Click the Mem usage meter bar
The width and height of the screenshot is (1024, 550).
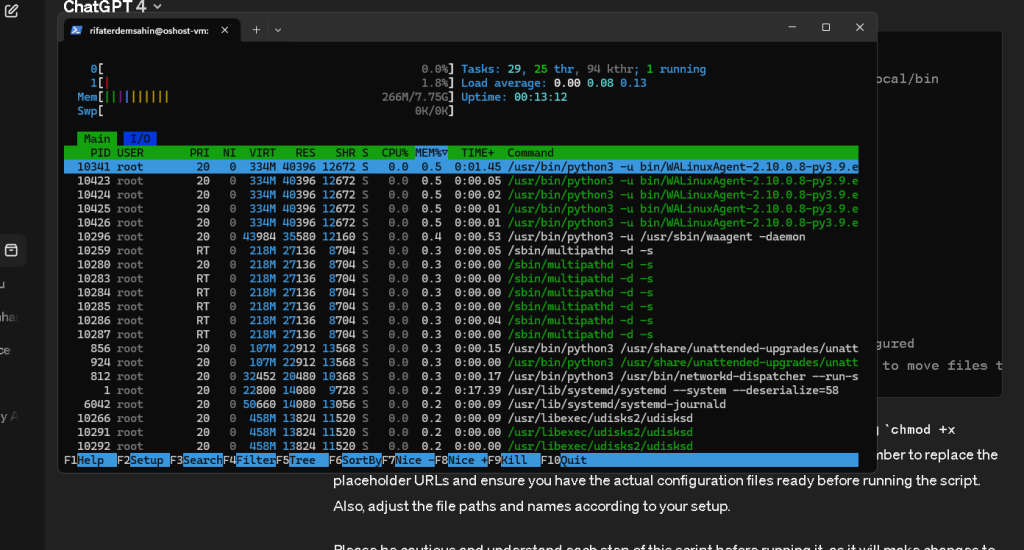point(265,97)
